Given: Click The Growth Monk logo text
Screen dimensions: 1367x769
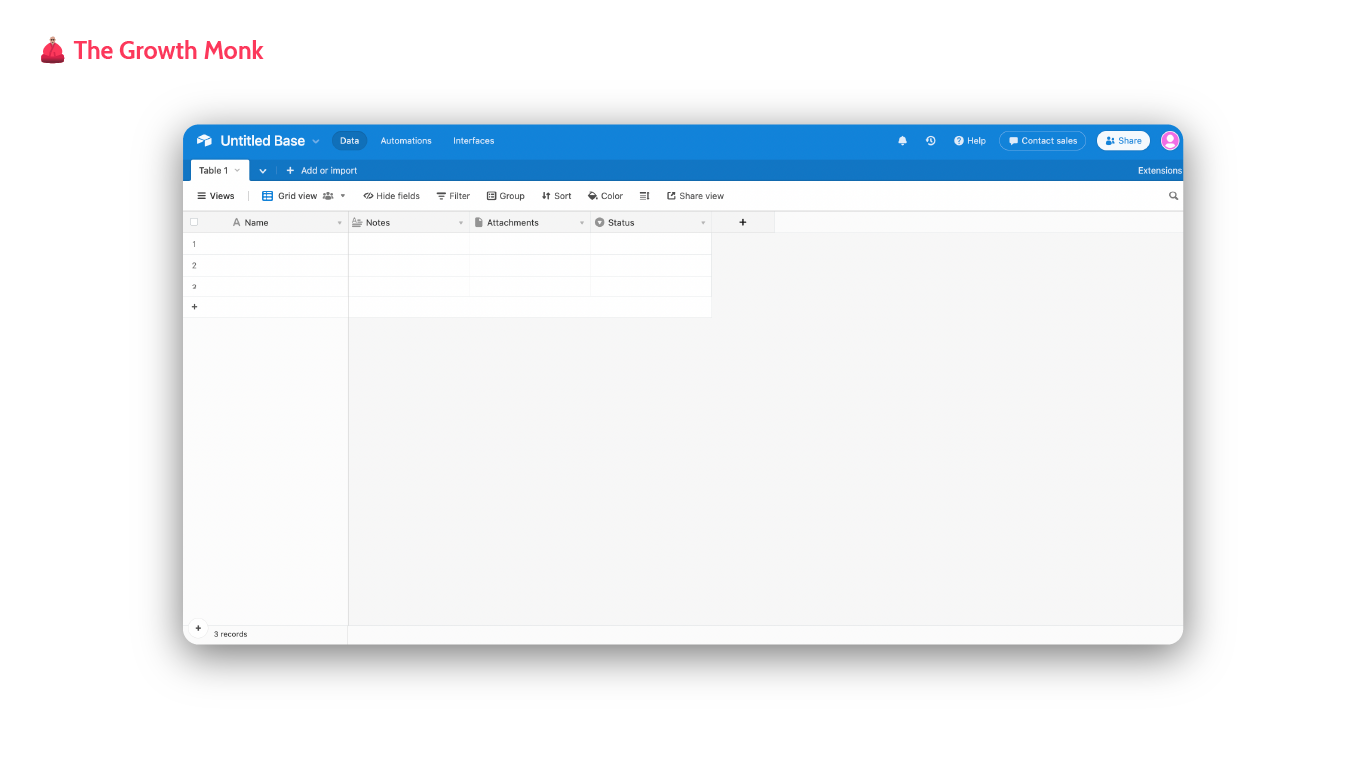Looking at the screenshot, I should click(x=168, y=50).
